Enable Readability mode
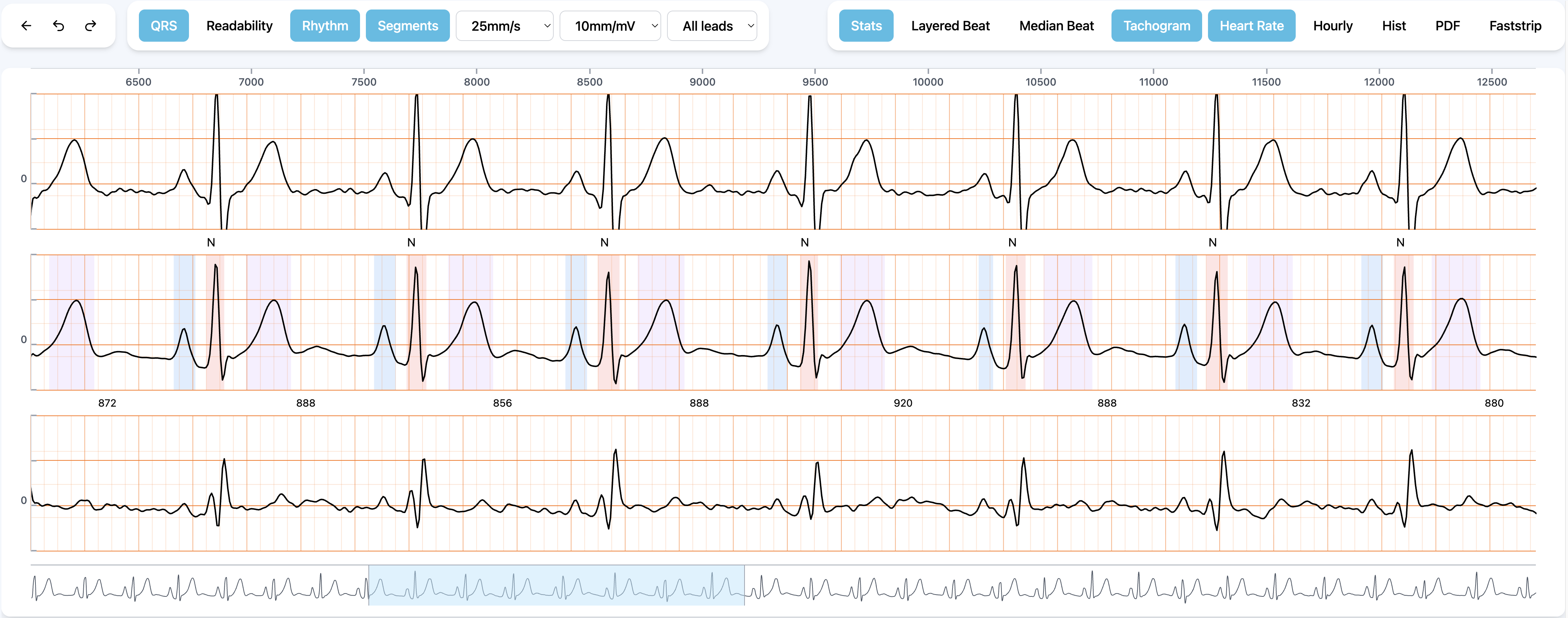 (x=239, y=26)
